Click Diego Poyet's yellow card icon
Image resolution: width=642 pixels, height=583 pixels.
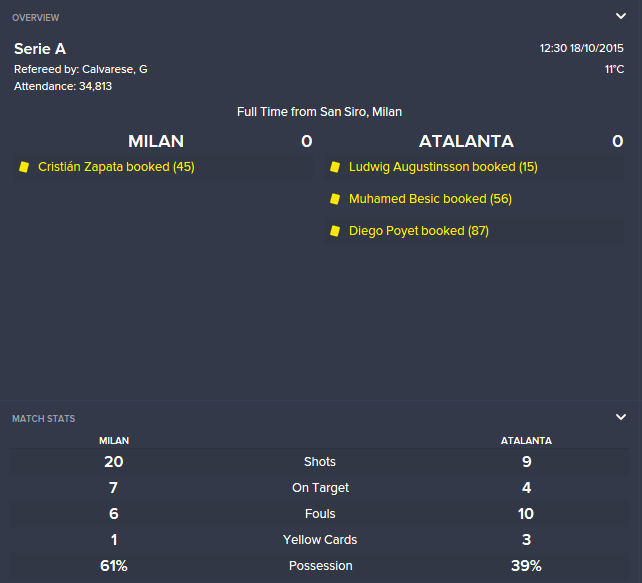[335, 231]
